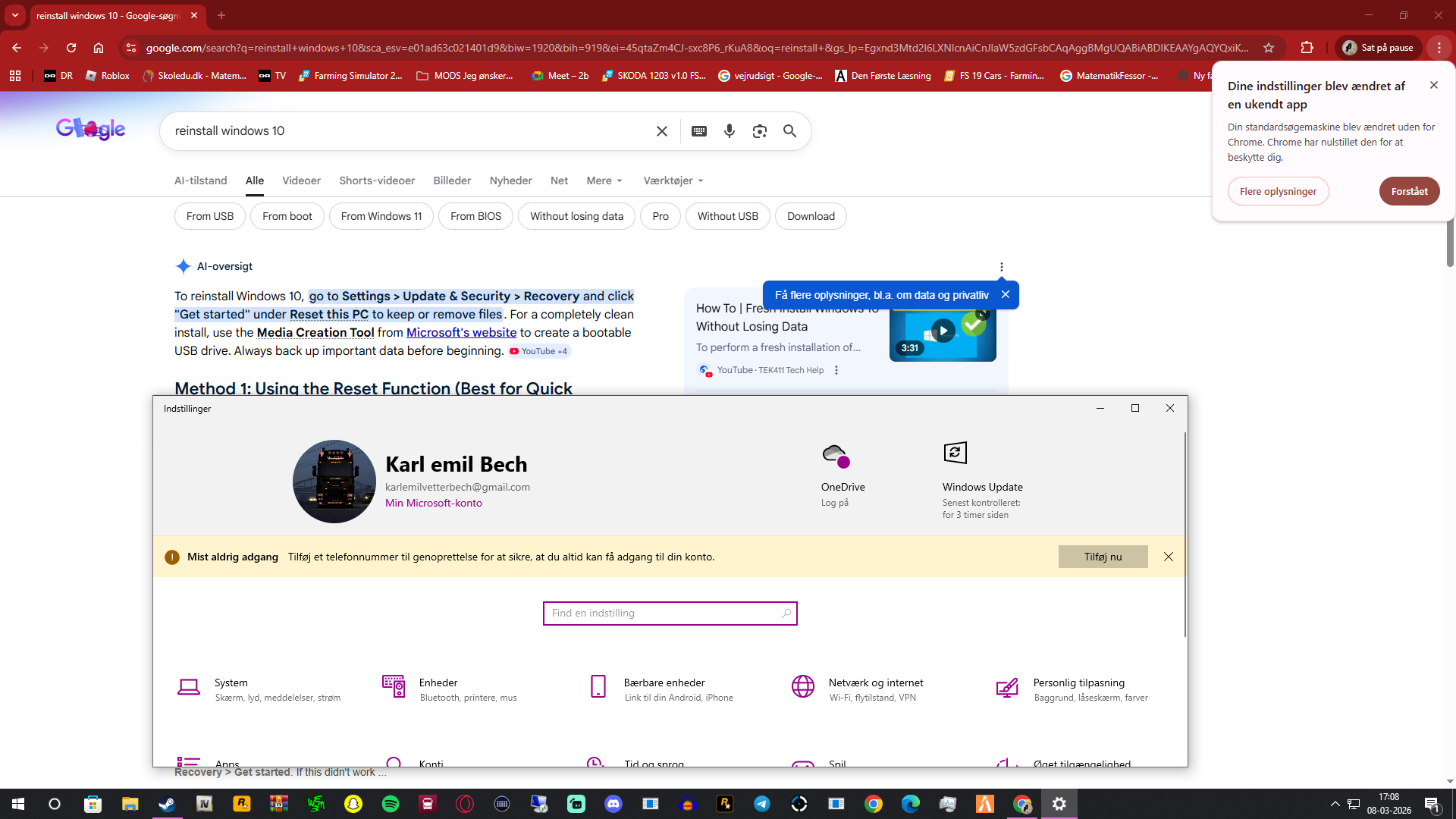Image resolution: width=1456 pixels, height=819 pixels.
Task: Click the Windows Update icon
Action: (x=955, y=453)
